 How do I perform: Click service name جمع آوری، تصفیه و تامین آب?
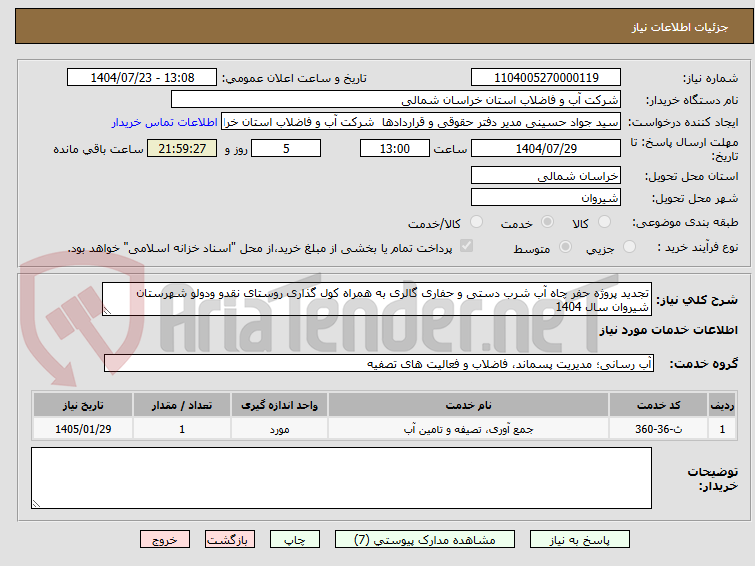click(468, 429)
